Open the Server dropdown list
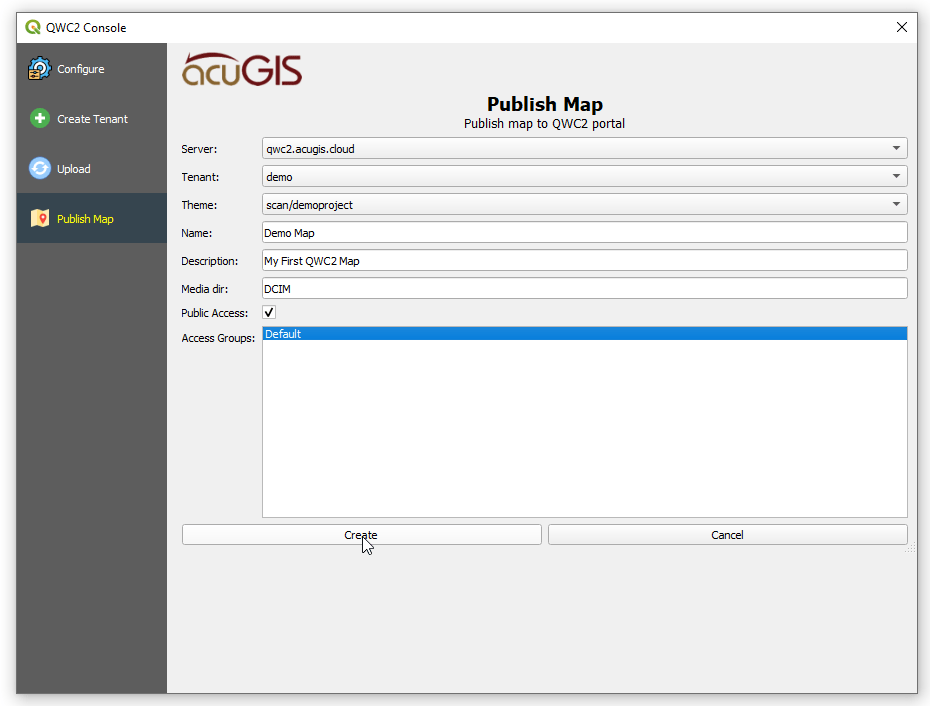The width and height of the screenshot is (930, 706). 584,149
